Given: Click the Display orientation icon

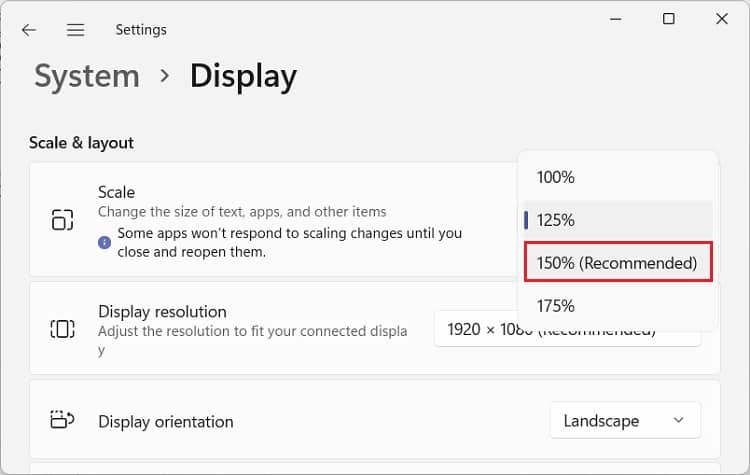Looking at the screenshot, I should 62,421.
